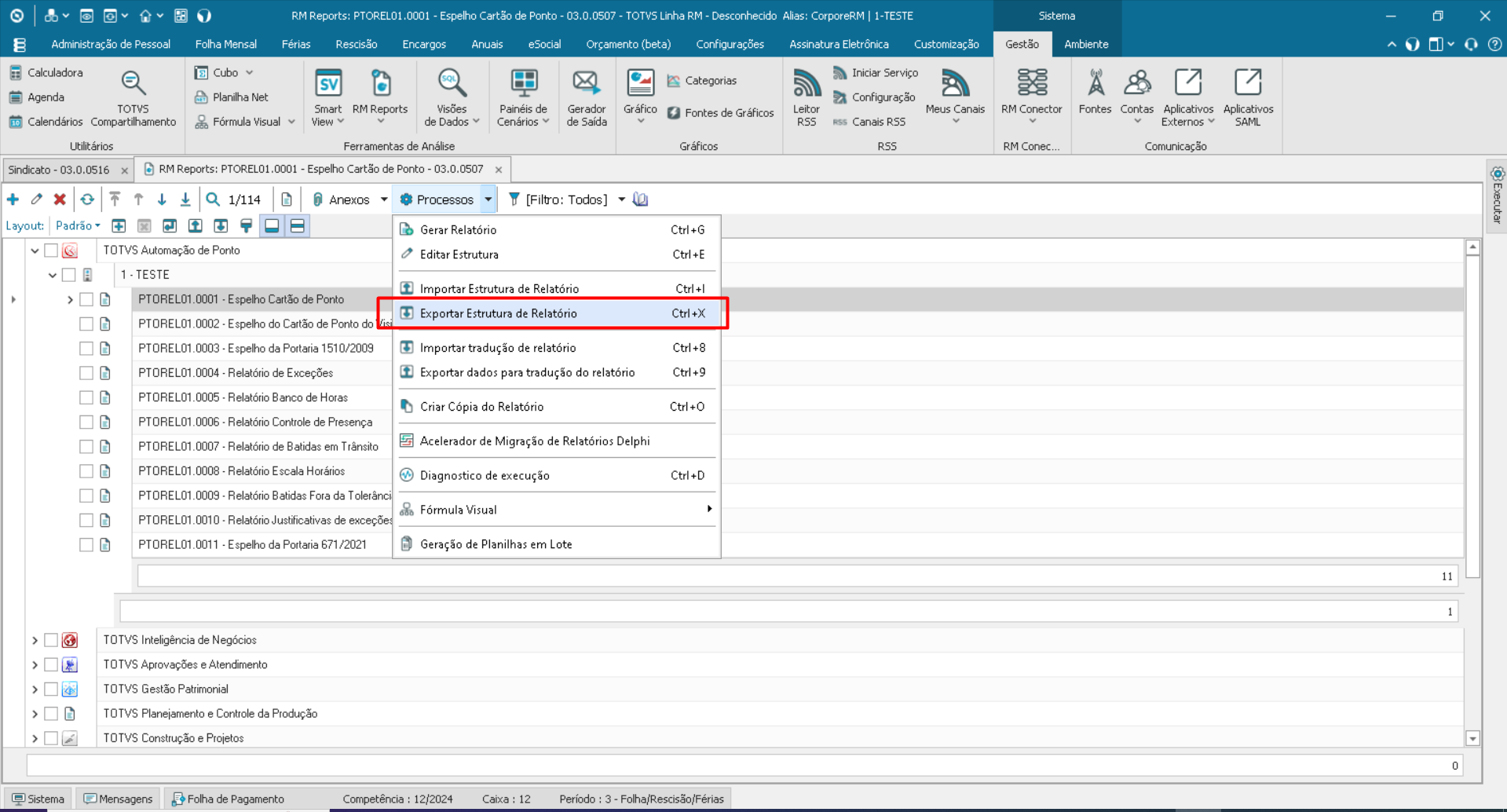Check TOTVS Gestão Patrimonial checkbox
Image resolution: width=1507 pixels, height=812 pixels.
[51, 689]
